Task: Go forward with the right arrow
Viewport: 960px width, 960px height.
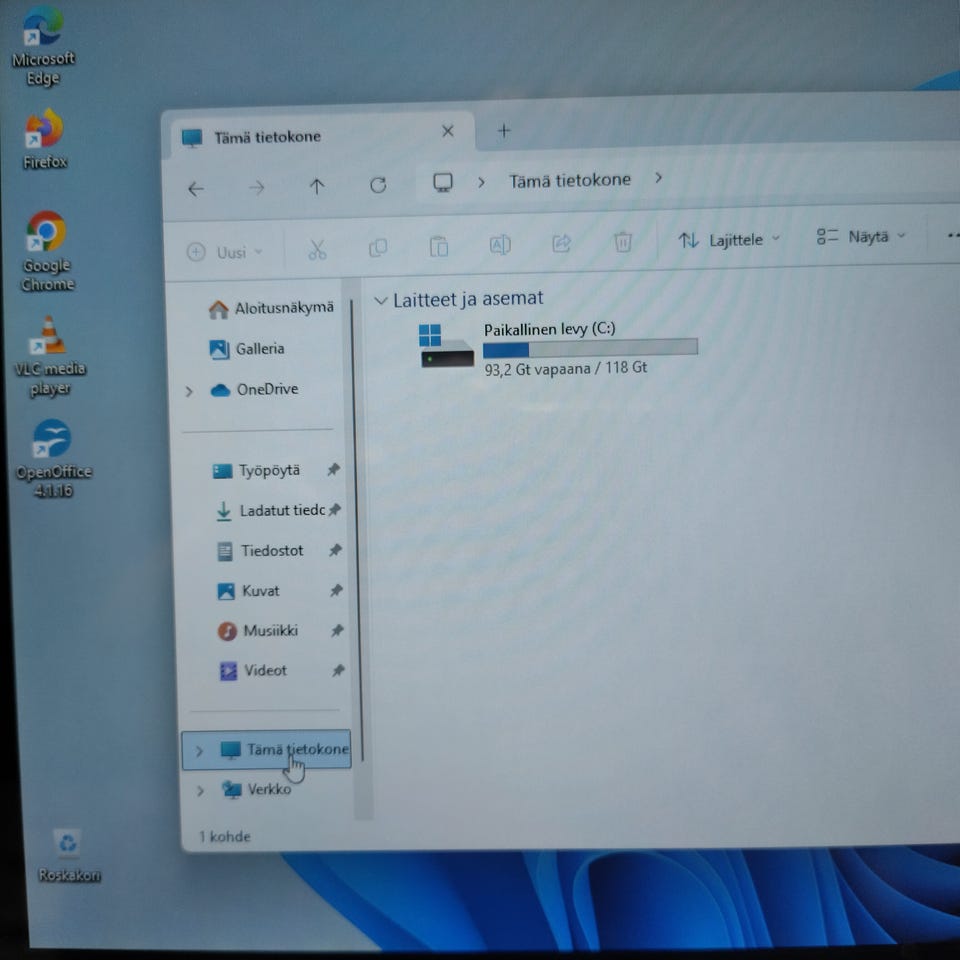Action: click(257, 187)
